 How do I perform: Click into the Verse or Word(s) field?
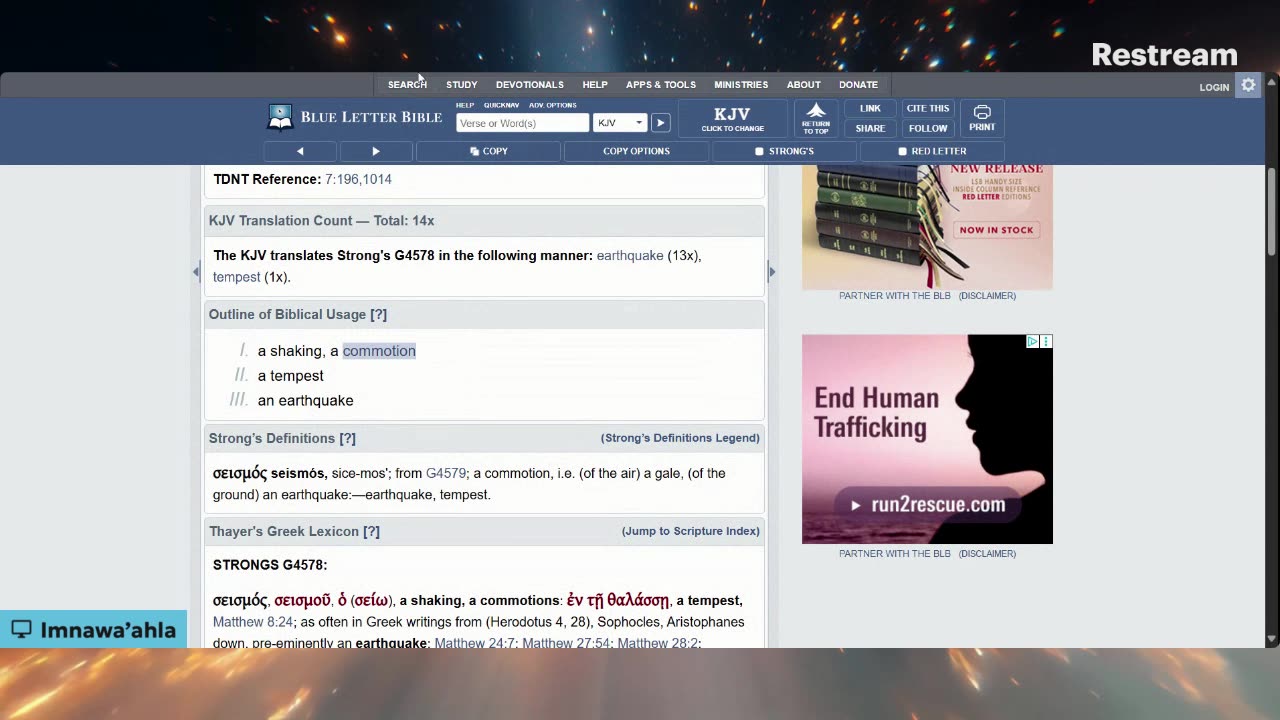tap(522, 123)
